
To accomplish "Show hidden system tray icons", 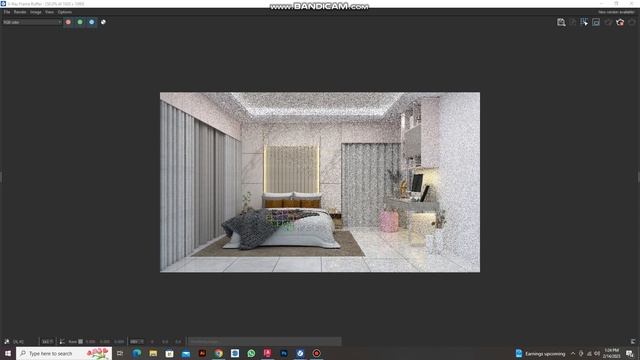I will point(573,353).
